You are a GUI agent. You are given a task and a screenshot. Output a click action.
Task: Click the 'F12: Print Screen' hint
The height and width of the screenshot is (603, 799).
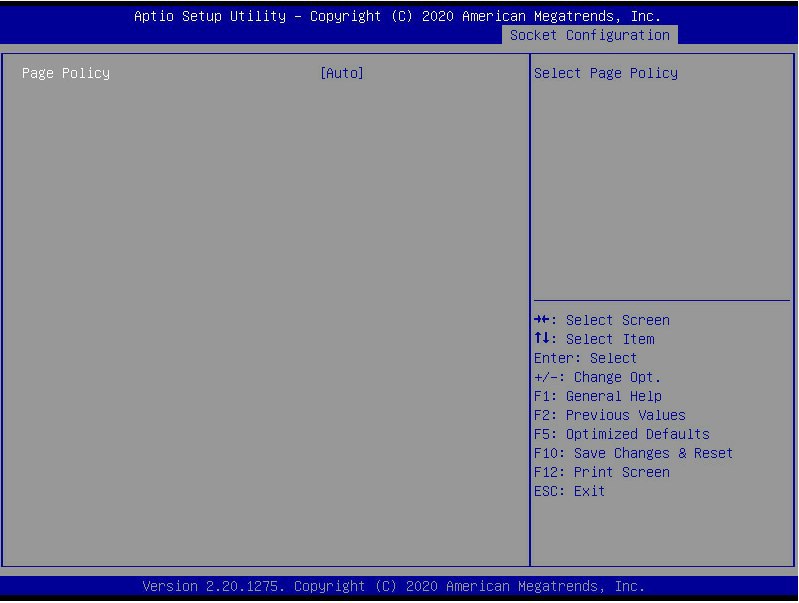click(x=602, y=472)
